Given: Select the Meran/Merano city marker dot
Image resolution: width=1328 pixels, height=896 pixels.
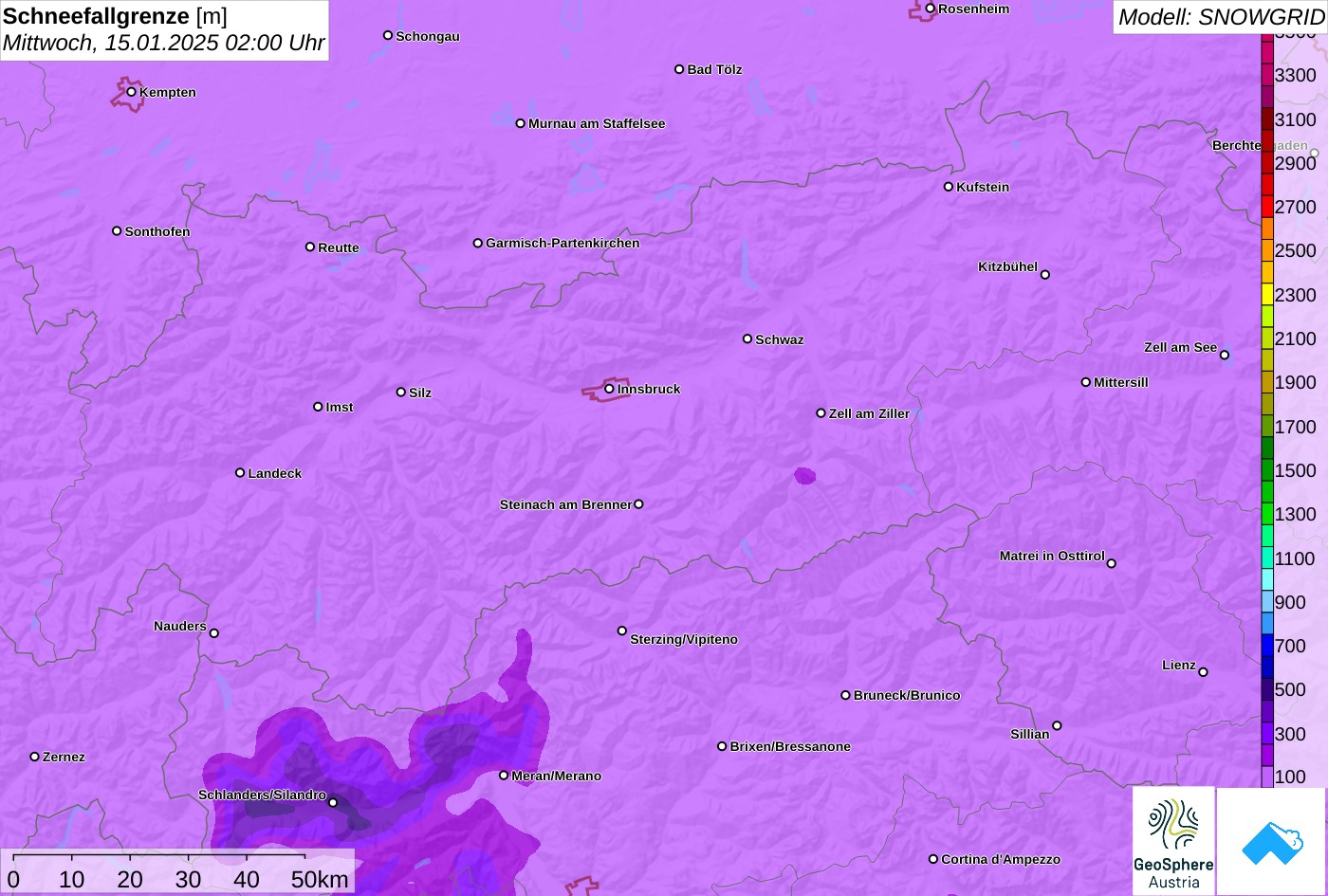Looking at the screenshot, I should tap(504, 776).
